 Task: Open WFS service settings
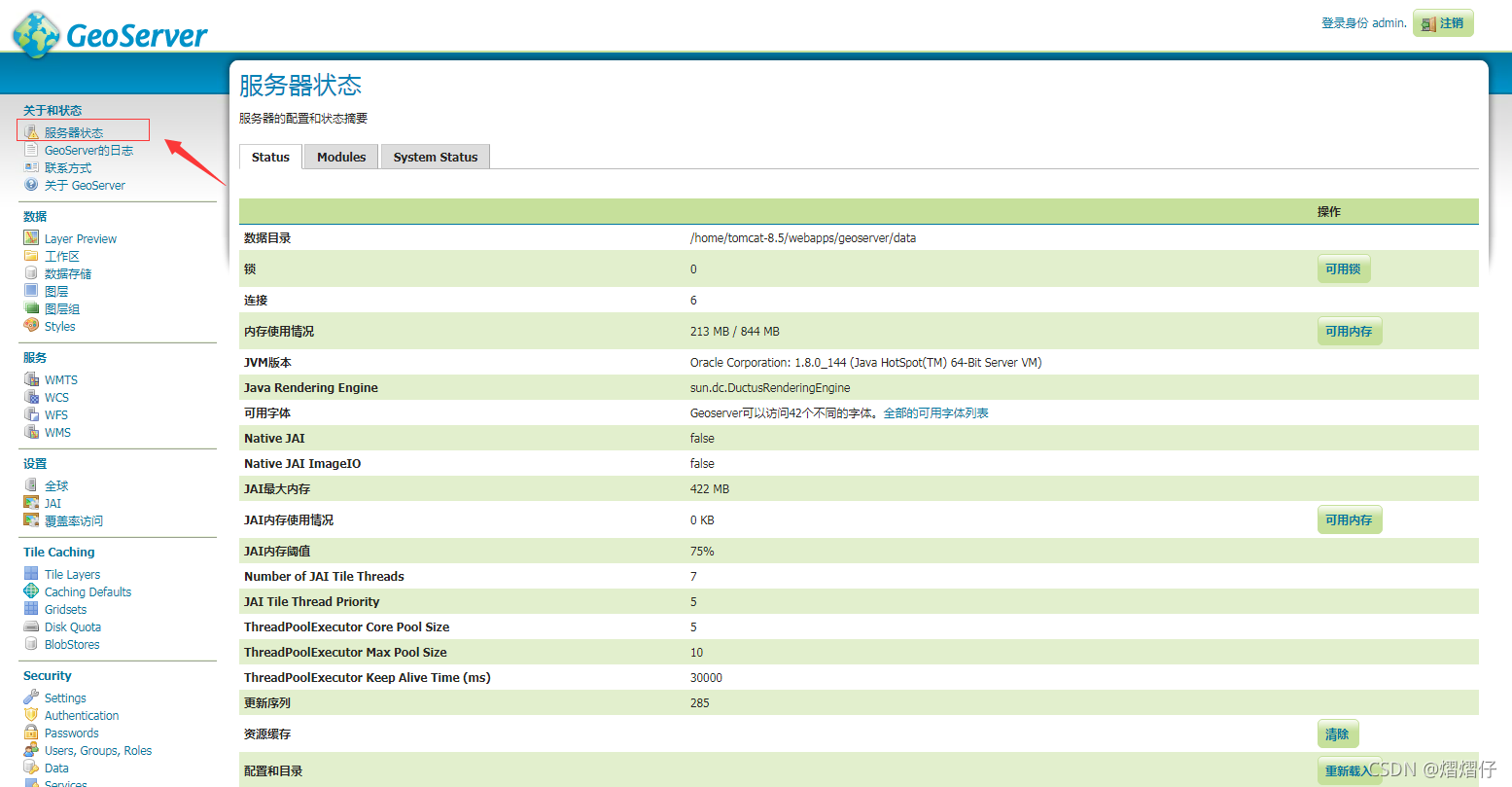coord(55,414)
